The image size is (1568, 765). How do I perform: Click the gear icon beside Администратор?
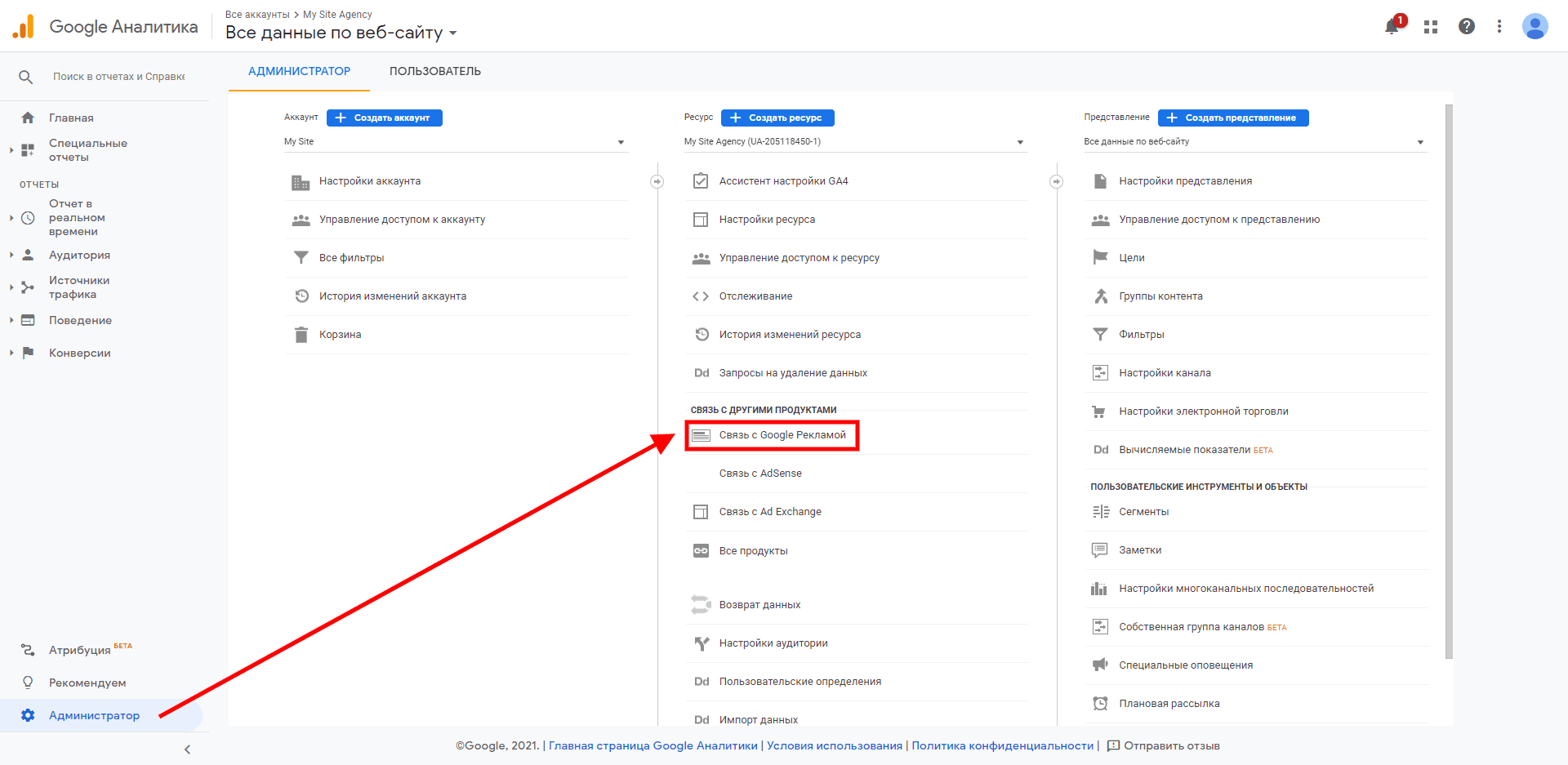pos(28,715)
